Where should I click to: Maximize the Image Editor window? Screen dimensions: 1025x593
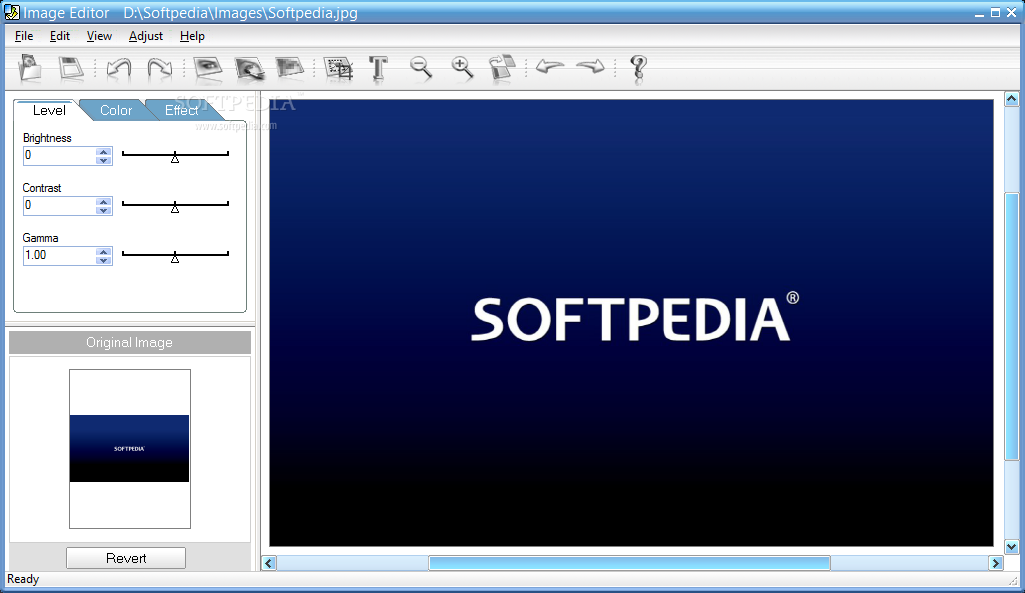click(x=996, y=13)
